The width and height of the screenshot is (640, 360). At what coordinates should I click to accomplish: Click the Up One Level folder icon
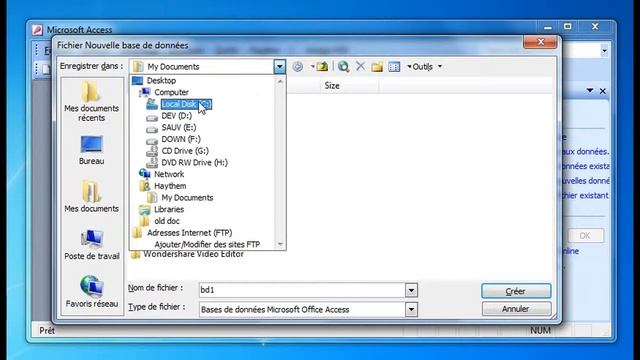point(322,66)
